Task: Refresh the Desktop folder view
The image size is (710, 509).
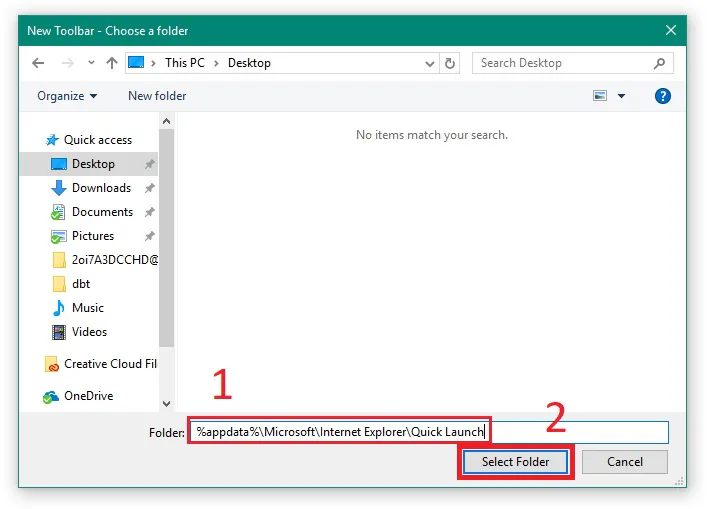Action: (x=450, y=63)
